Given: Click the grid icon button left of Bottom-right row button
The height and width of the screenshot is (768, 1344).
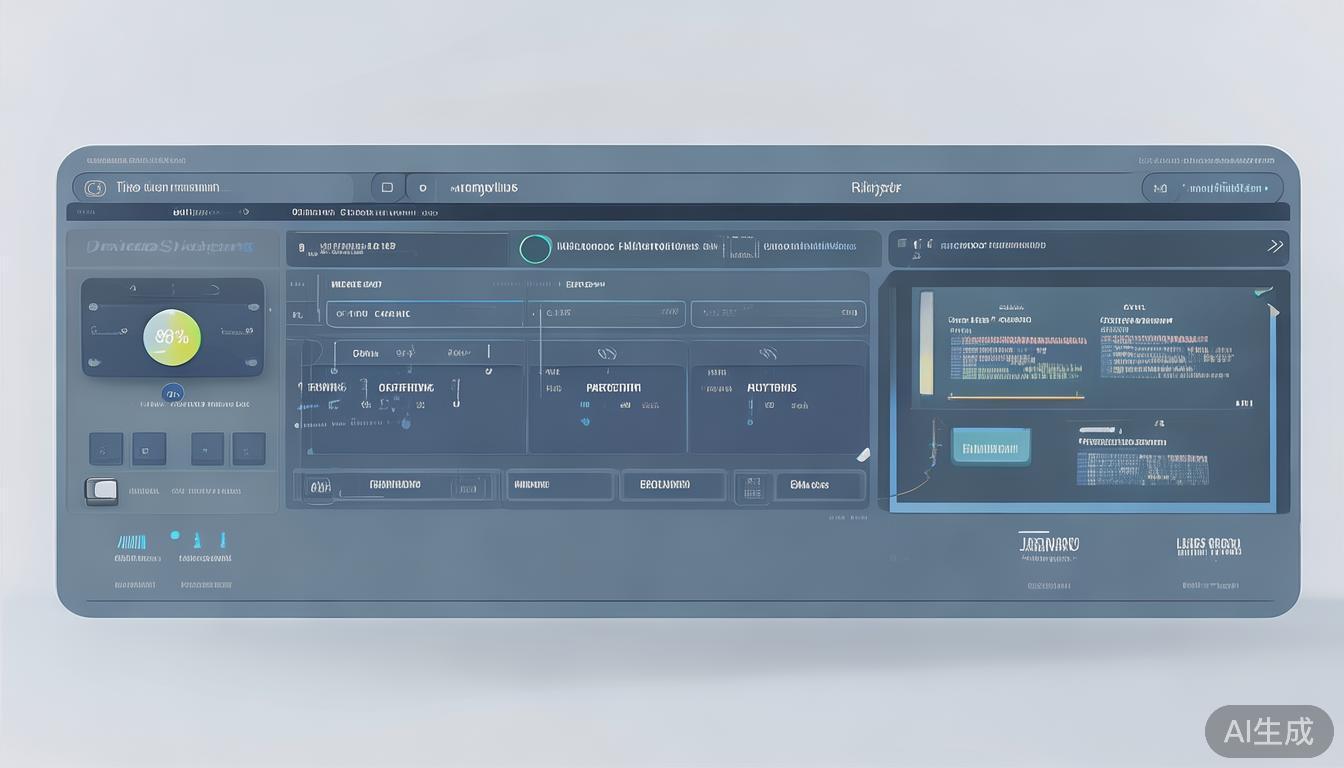Looking at the screenshot, I should [x=752, y=487].
